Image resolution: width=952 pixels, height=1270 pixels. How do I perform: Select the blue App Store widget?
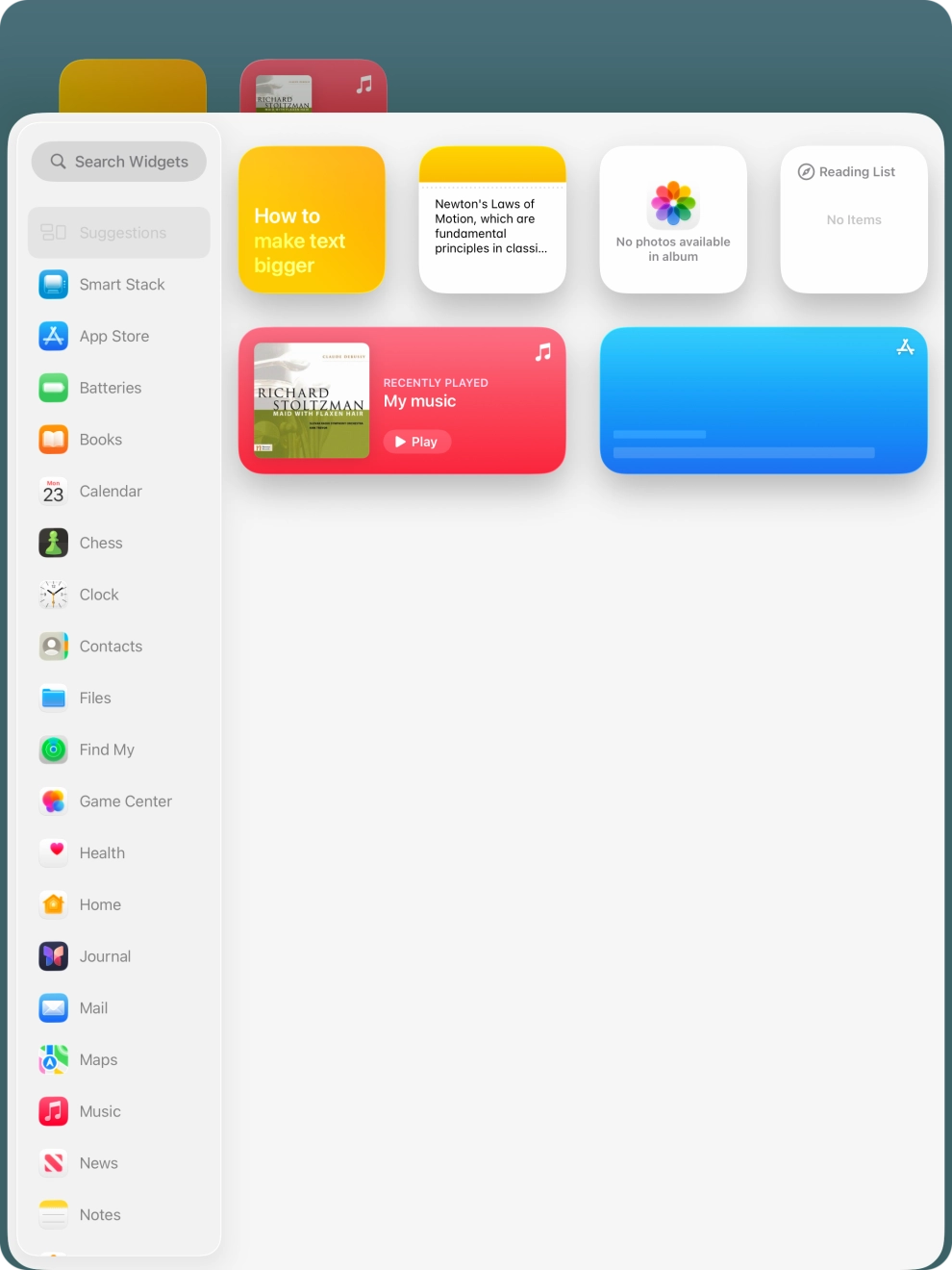tap(764, 400)
